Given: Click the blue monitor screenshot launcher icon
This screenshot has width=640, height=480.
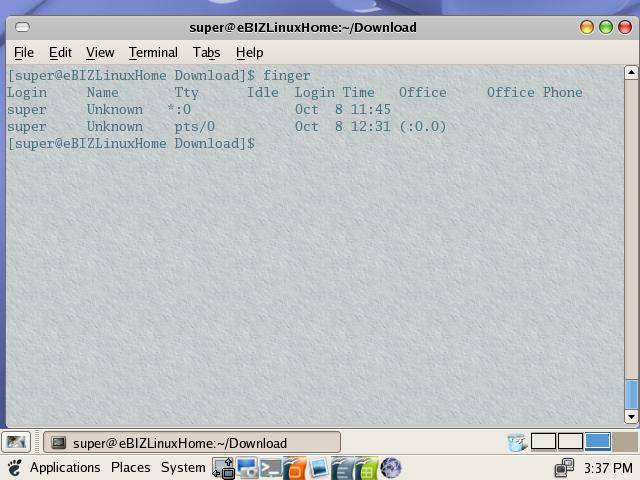Looking at the screenshot, I should pos(246,468).
